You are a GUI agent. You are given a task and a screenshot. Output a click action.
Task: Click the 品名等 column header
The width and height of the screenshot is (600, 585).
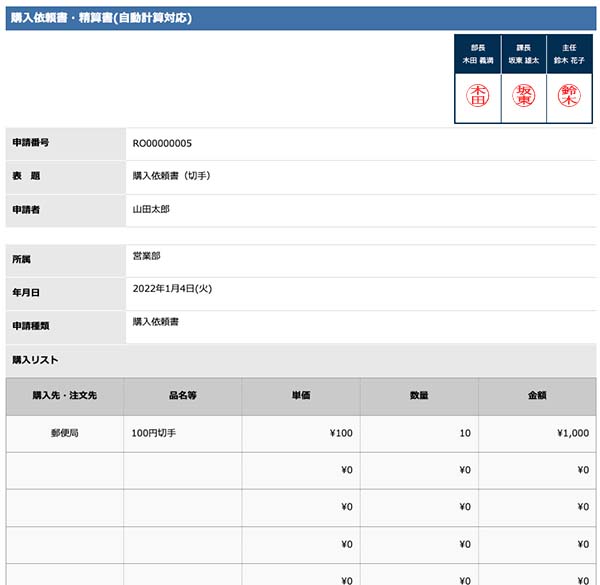coord(183,396)
